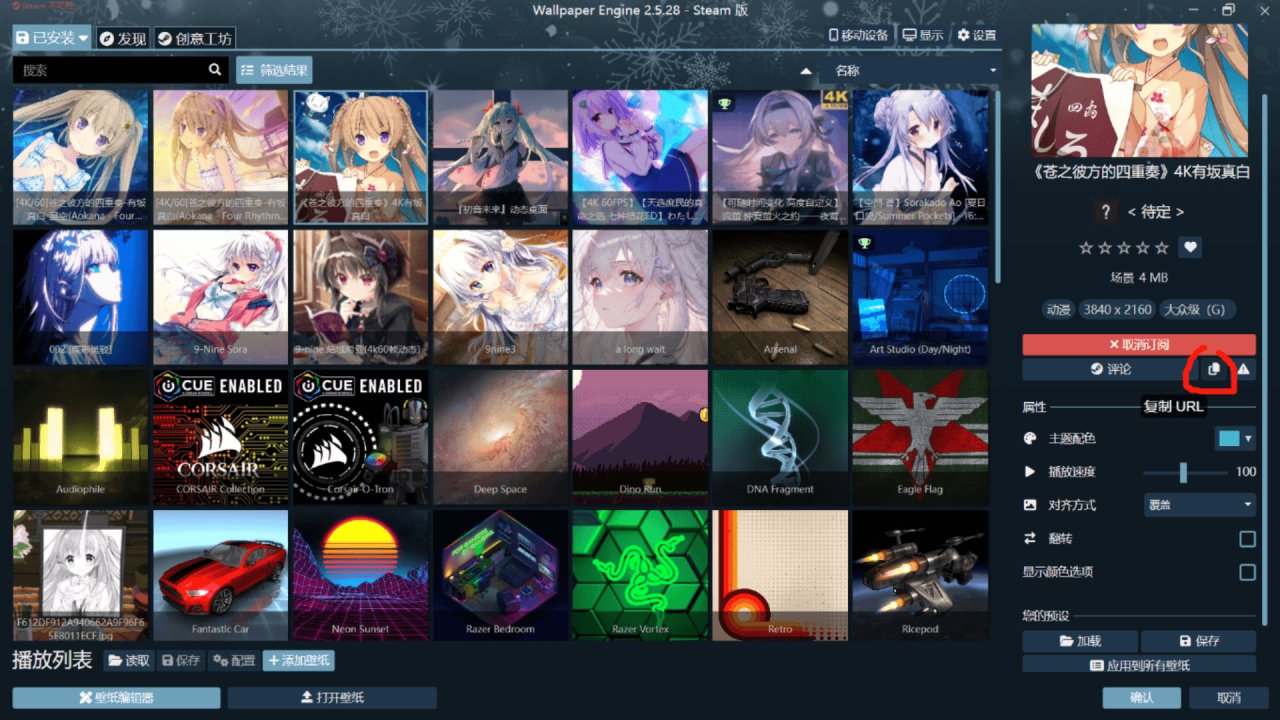Click the playlist 读取 button

click(x=129, y=661)
